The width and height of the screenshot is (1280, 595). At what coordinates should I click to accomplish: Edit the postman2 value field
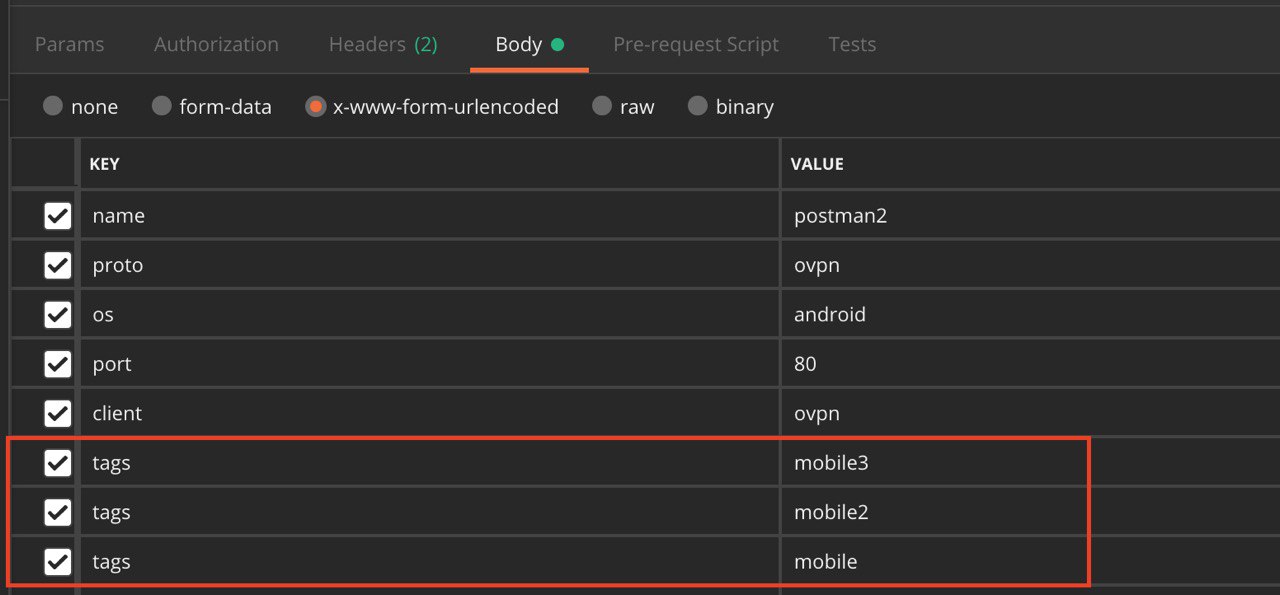coord(1030,215)
